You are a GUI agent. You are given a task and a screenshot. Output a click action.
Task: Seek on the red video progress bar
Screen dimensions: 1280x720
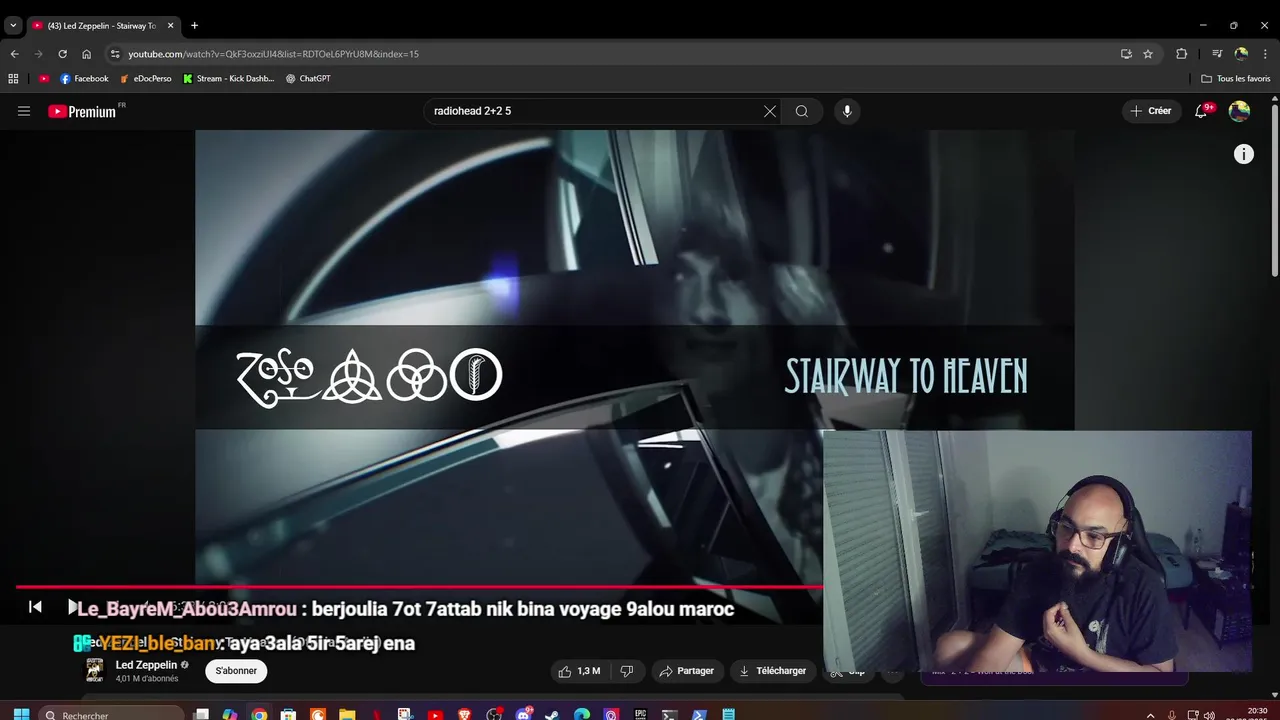pyautogui.click(x=418, y=587)
